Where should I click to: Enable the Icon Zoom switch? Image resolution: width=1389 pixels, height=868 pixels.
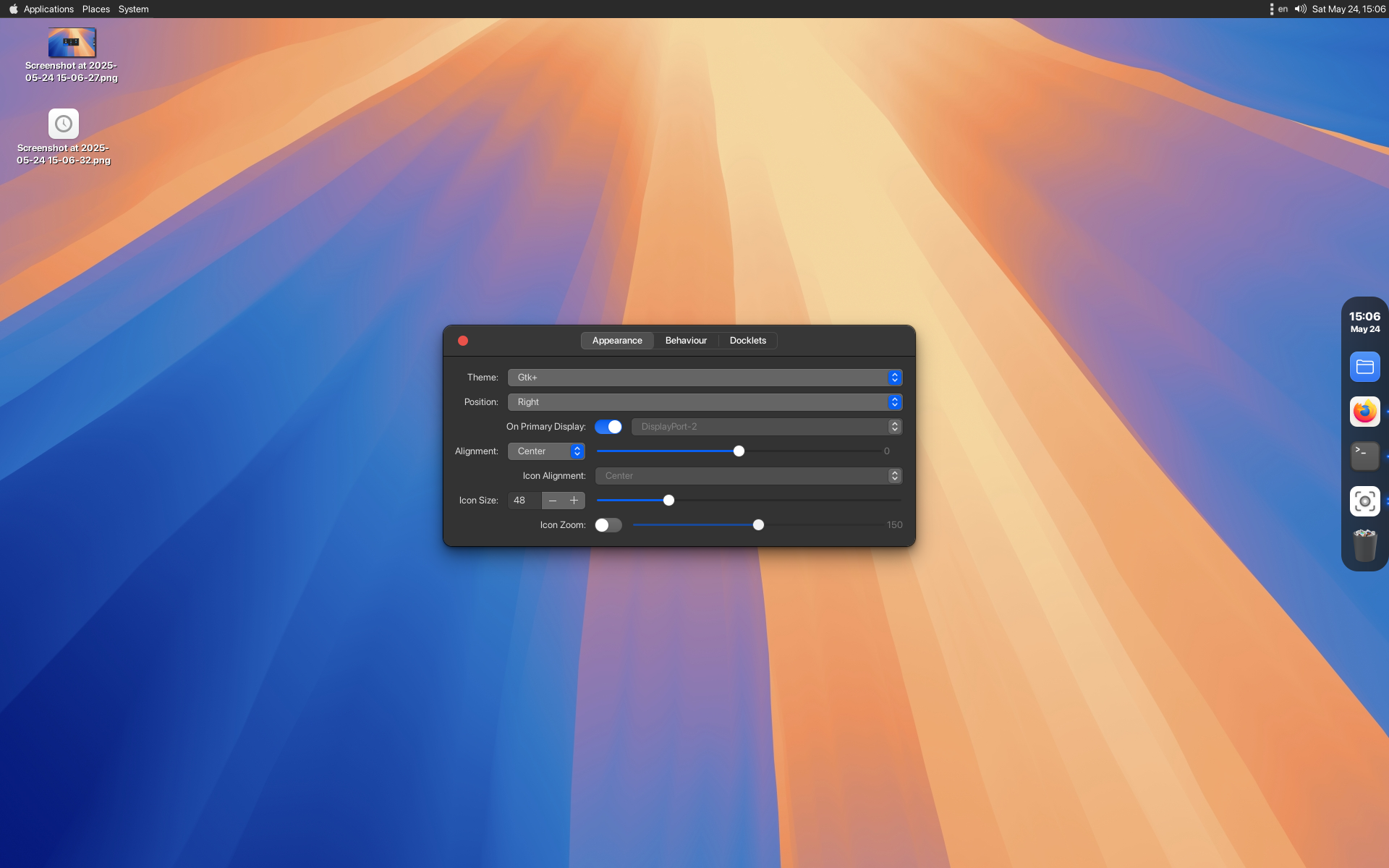click(x=608, y=525)
